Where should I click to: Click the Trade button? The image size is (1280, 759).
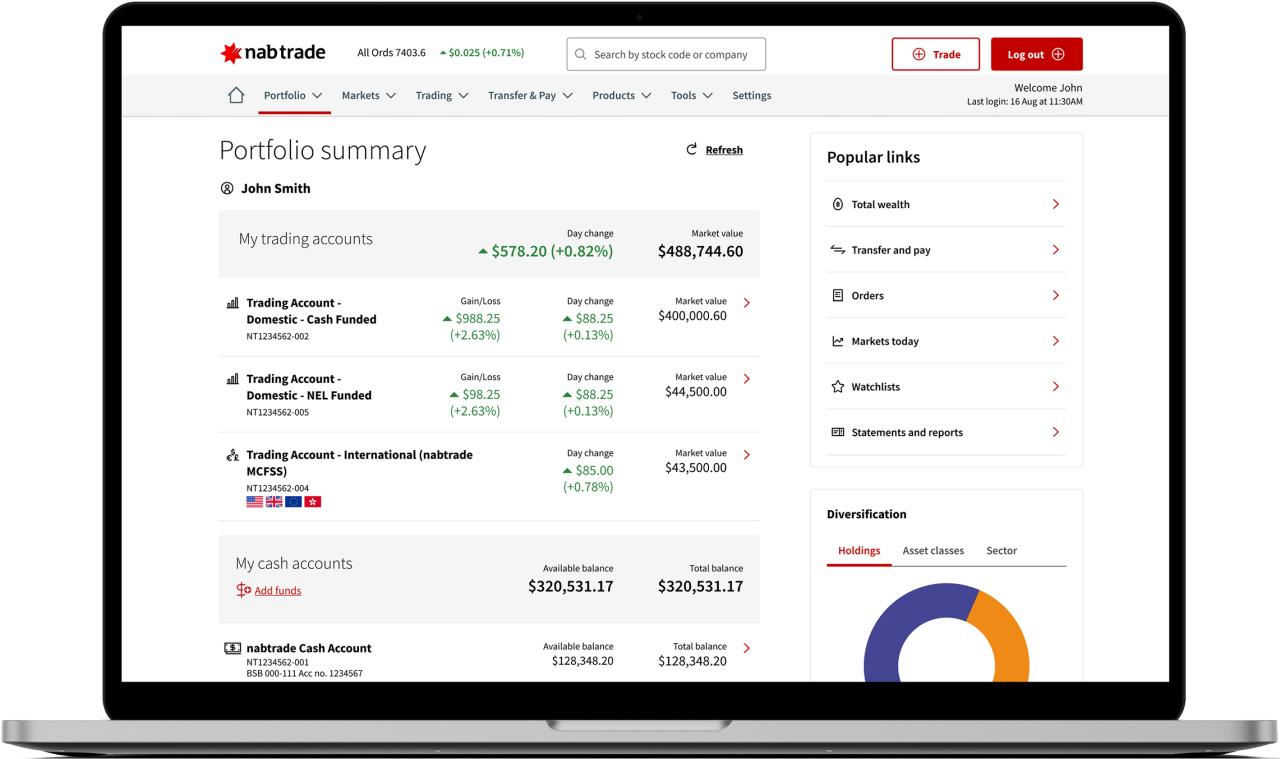(x=935, y=54)
